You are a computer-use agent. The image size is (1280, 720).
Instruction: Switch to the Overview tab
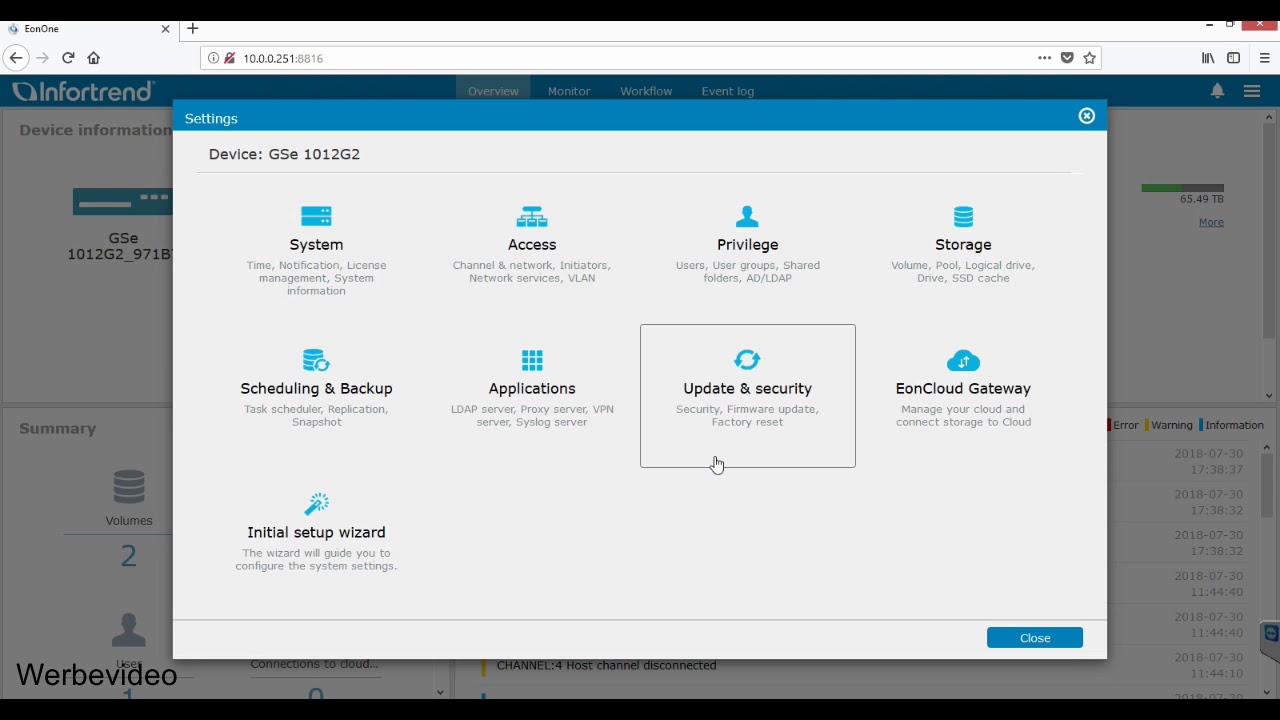[x=493, y=91]
